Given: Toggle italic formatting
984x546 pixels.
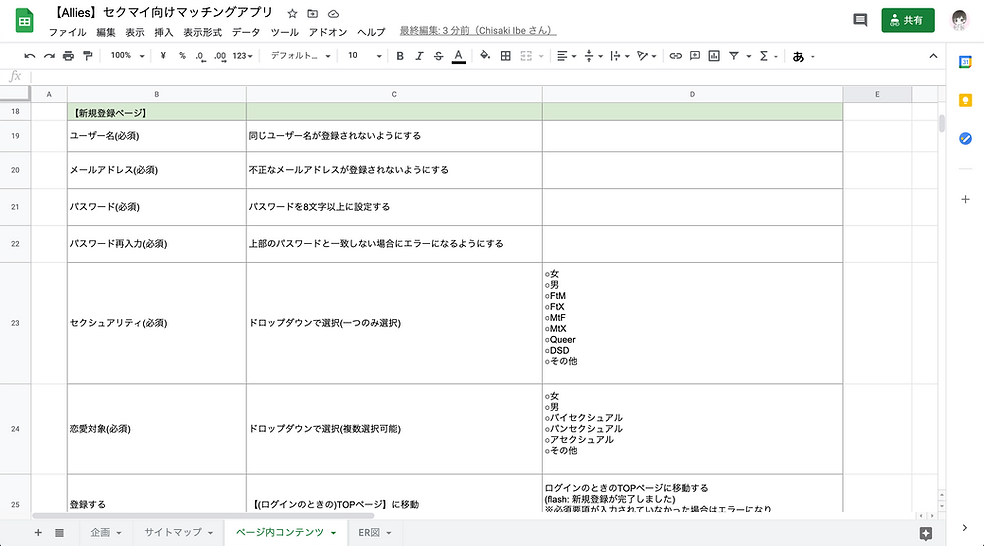Looking at the screenshot, I should (x=419, y=56).
